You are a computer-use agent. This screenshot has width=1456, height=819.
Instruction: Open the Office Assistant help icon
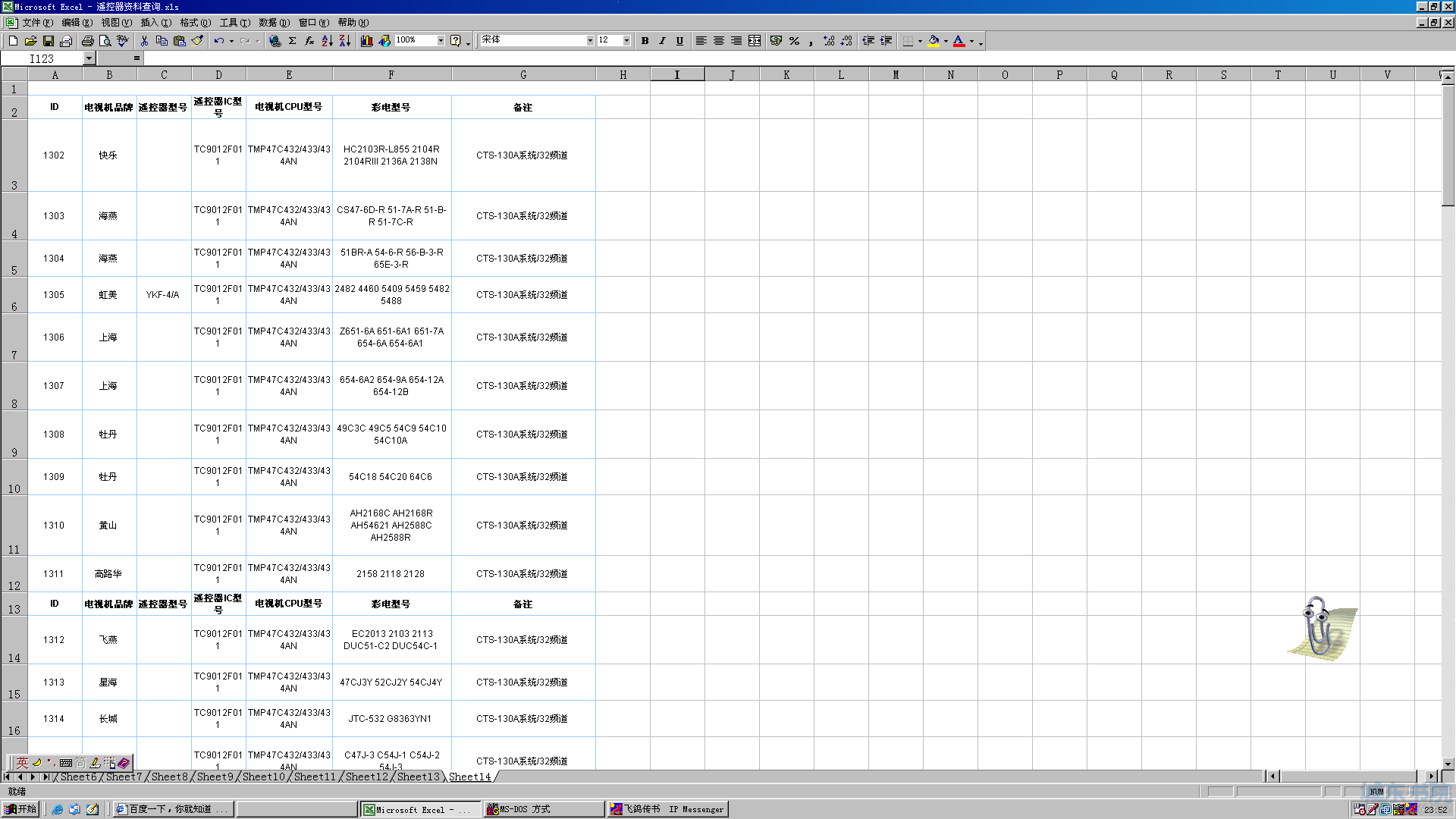(x=456, y=41)
